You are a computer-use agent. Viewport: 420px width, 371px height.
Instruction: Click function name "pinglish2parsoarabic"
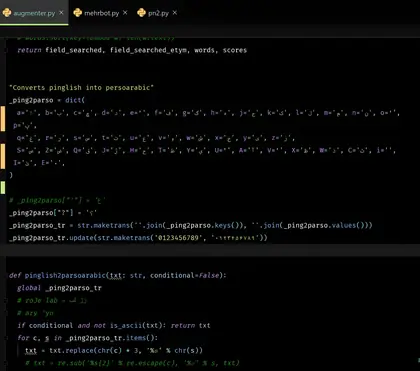[x=65, y=276]
